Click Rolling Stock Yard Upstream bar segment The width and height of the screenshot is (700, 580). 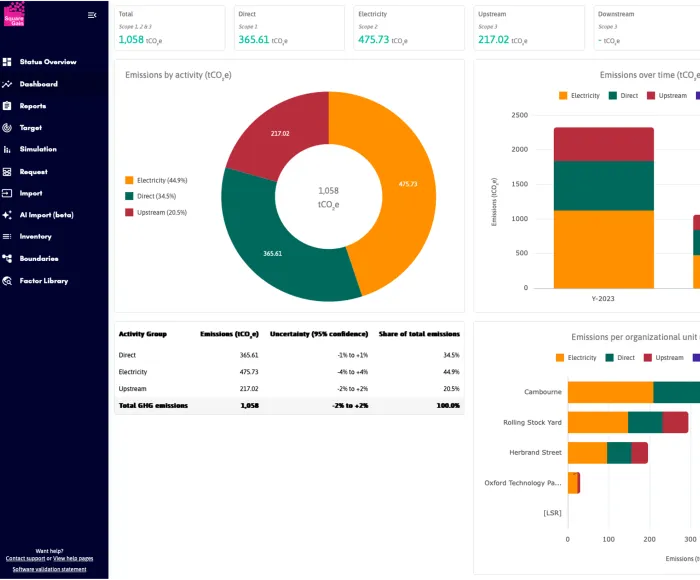pos(675,422)
